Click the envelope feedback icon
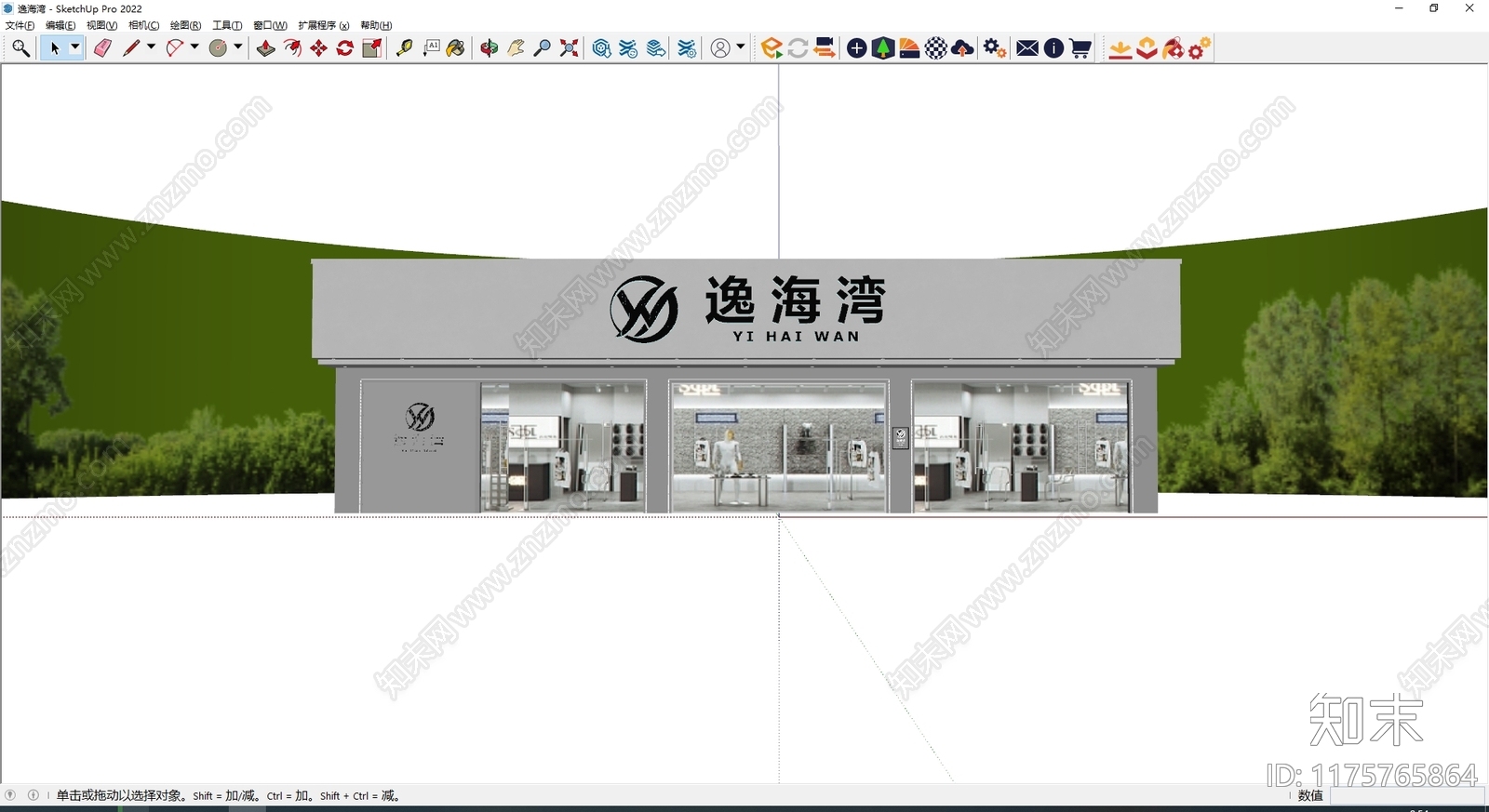Viewport: 1489px width, 812px height. tap(1027, 48)
